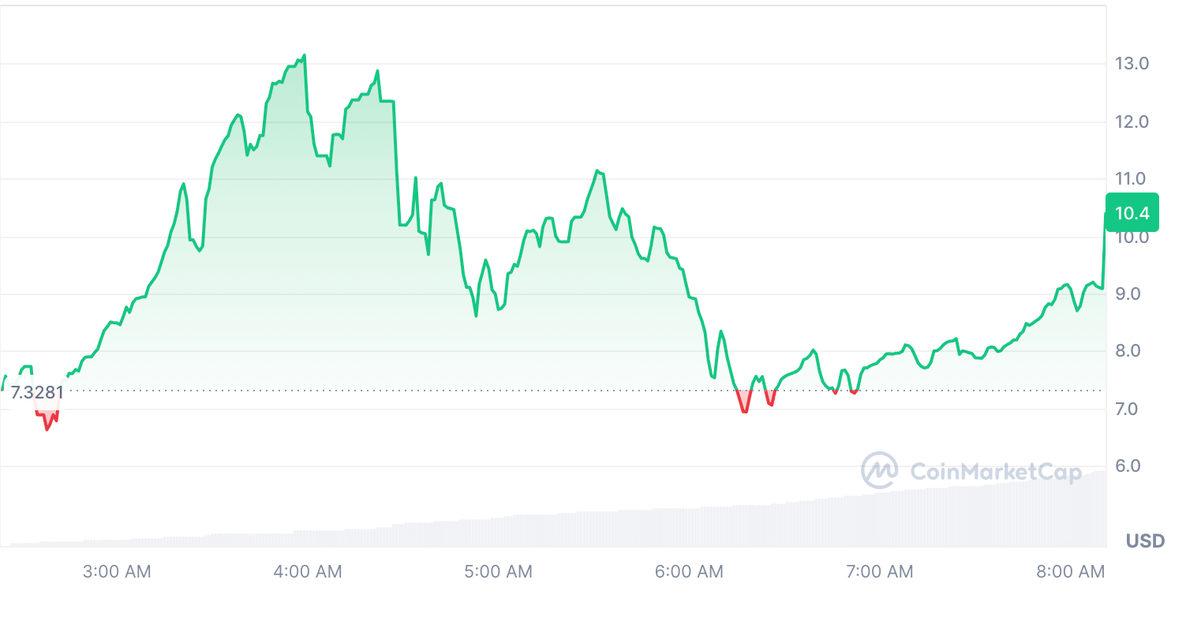The width and height of the screenshot is (1200, 617).
Task: Select the 3:00 AM time axis label
Action: [x=117, y=572]
